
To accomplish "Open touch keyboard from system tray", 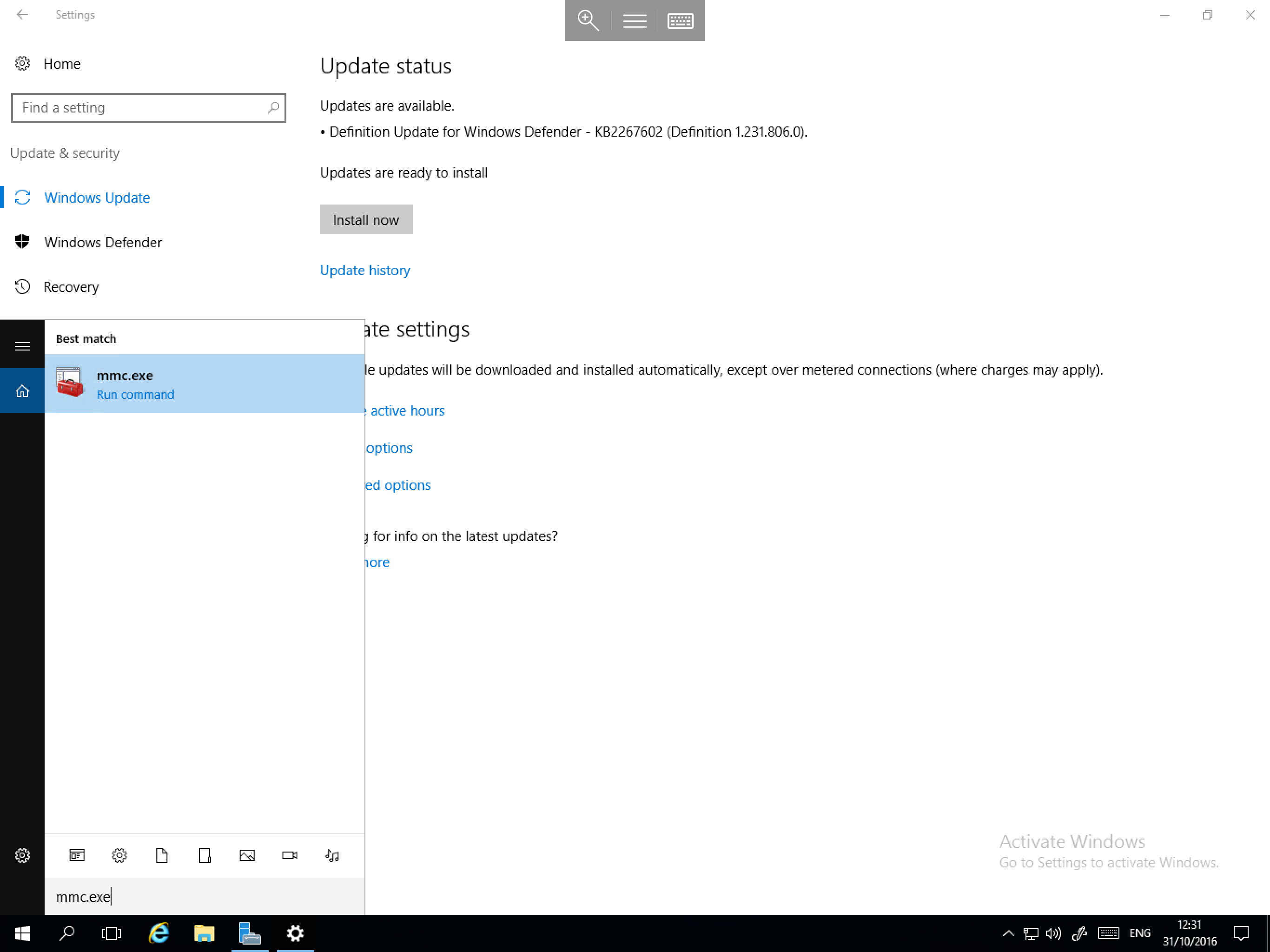I will pyautogui.click(x=1108, y=933).
